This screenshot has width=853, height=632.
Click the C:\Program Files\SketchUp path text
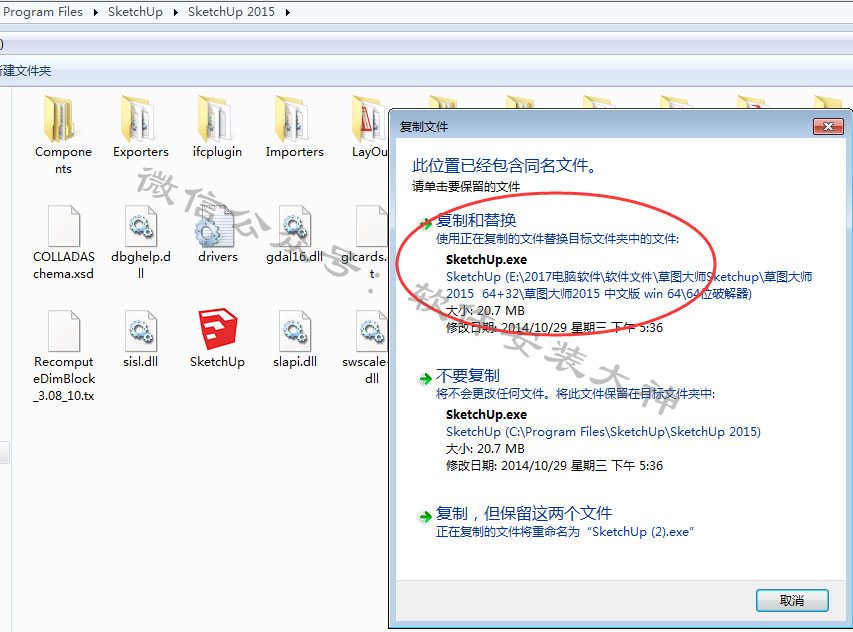(603, 432)
